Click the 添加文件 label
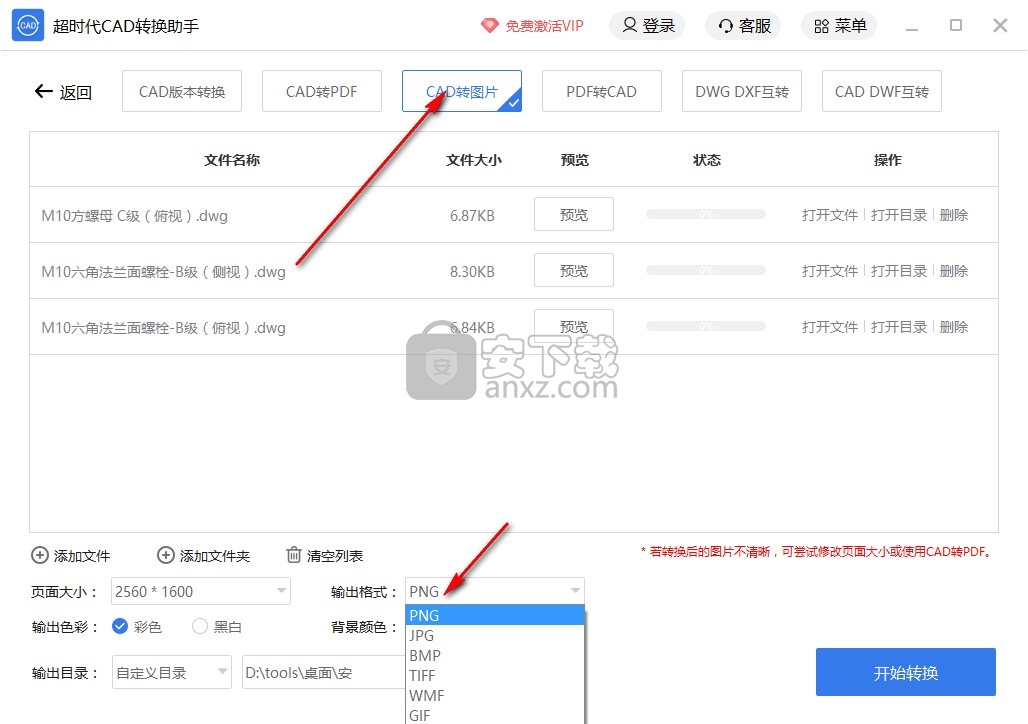1028x724 pixels. coord(82,556)
